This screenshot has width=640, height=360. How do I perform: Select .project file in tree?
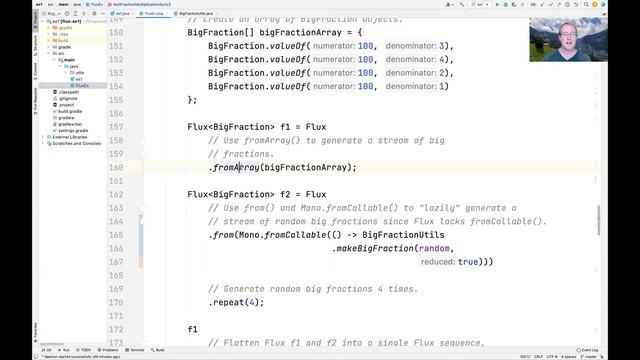click(64, 105)
